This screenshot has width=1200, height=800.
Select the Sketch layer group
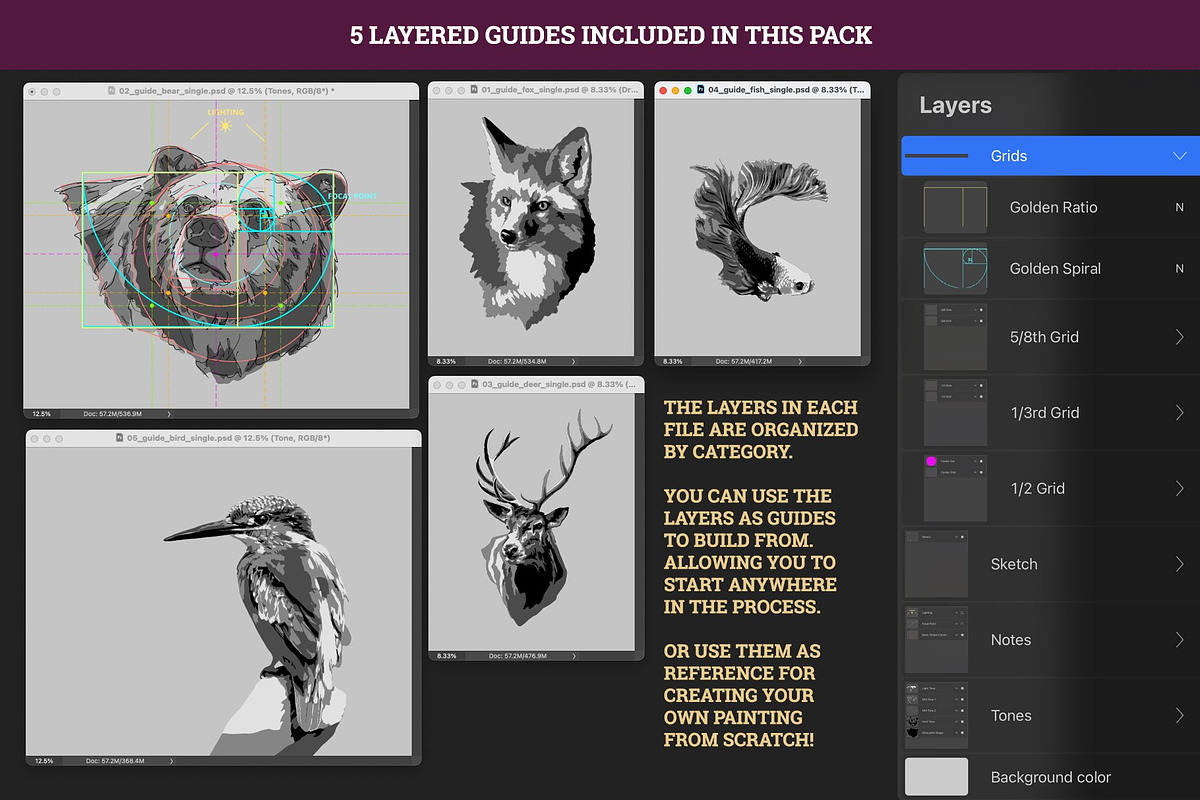pos(1014,564)
